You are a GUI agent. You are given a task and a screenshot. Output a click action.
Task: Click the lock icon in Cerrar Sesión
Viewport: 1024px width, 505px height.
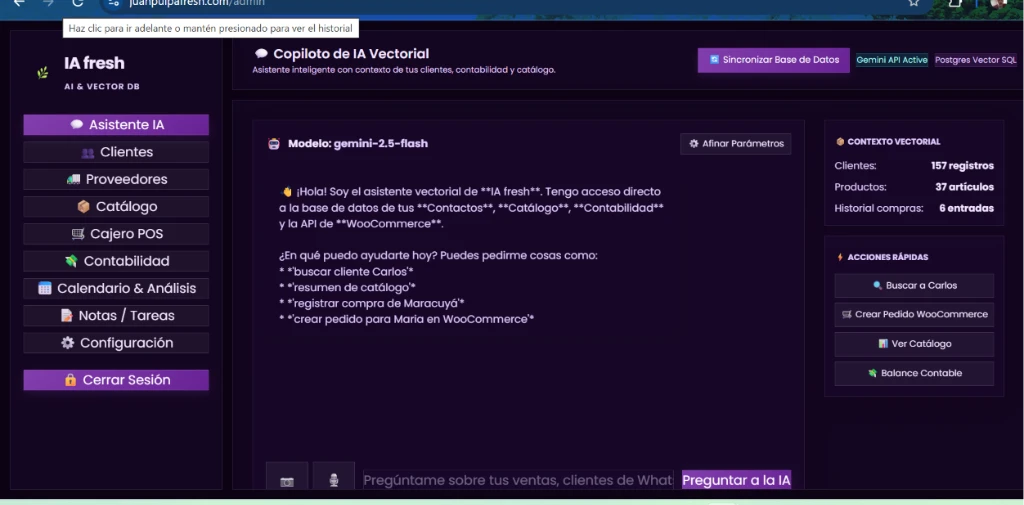pos(71,380)
